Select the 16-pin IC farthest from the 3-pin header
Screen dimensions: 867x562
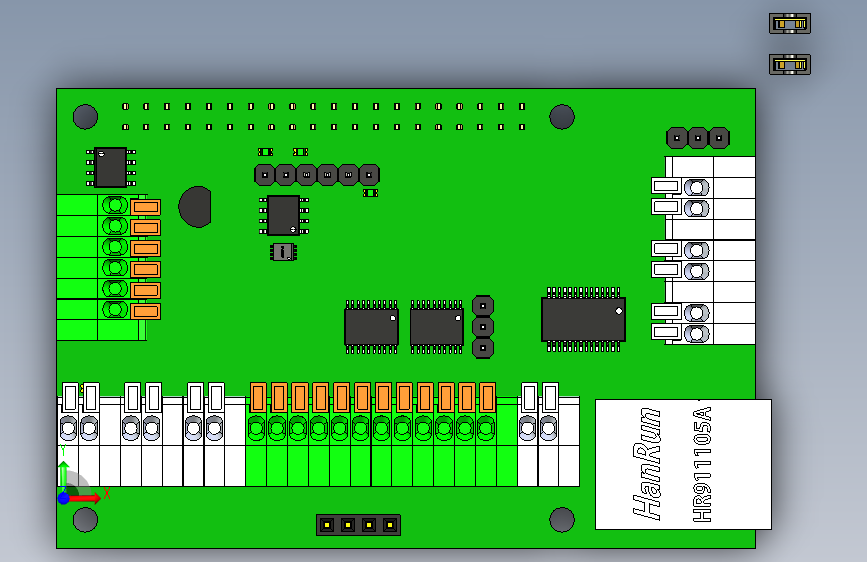pyautogui.click(x=371, y=327)
